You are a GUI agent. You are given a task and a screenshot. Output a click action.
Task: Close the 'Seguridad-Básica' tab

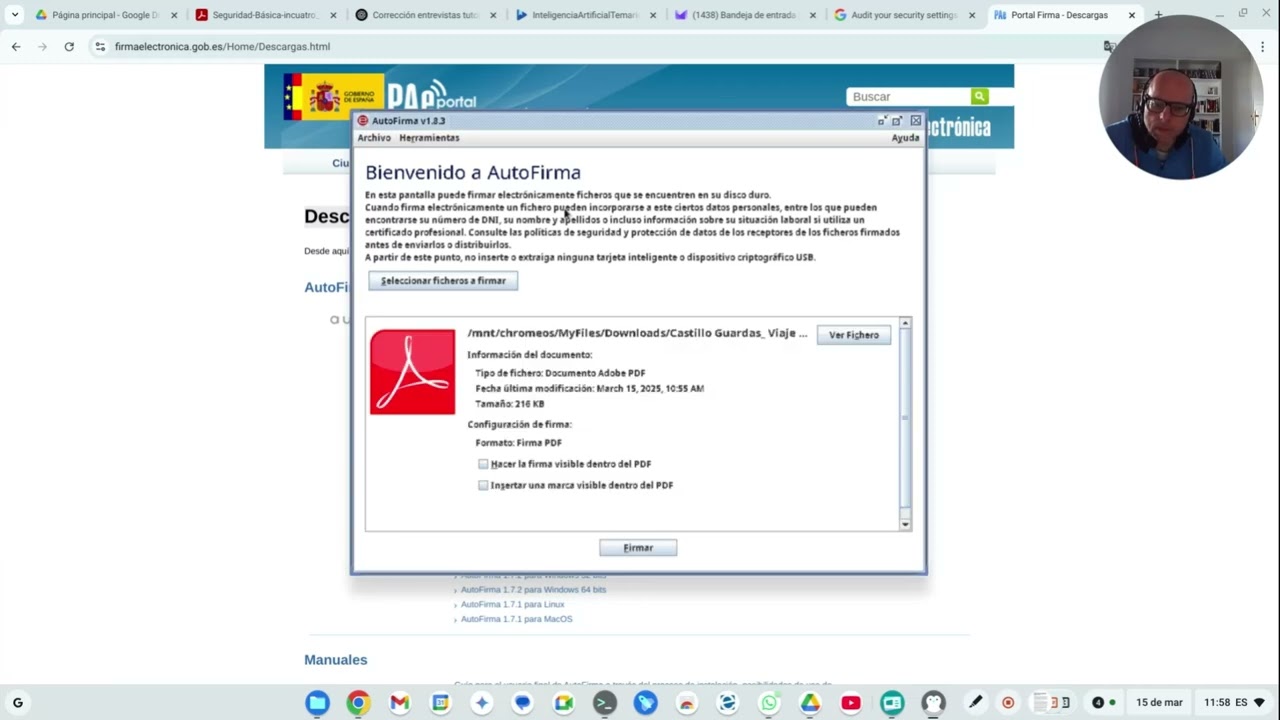334,15
